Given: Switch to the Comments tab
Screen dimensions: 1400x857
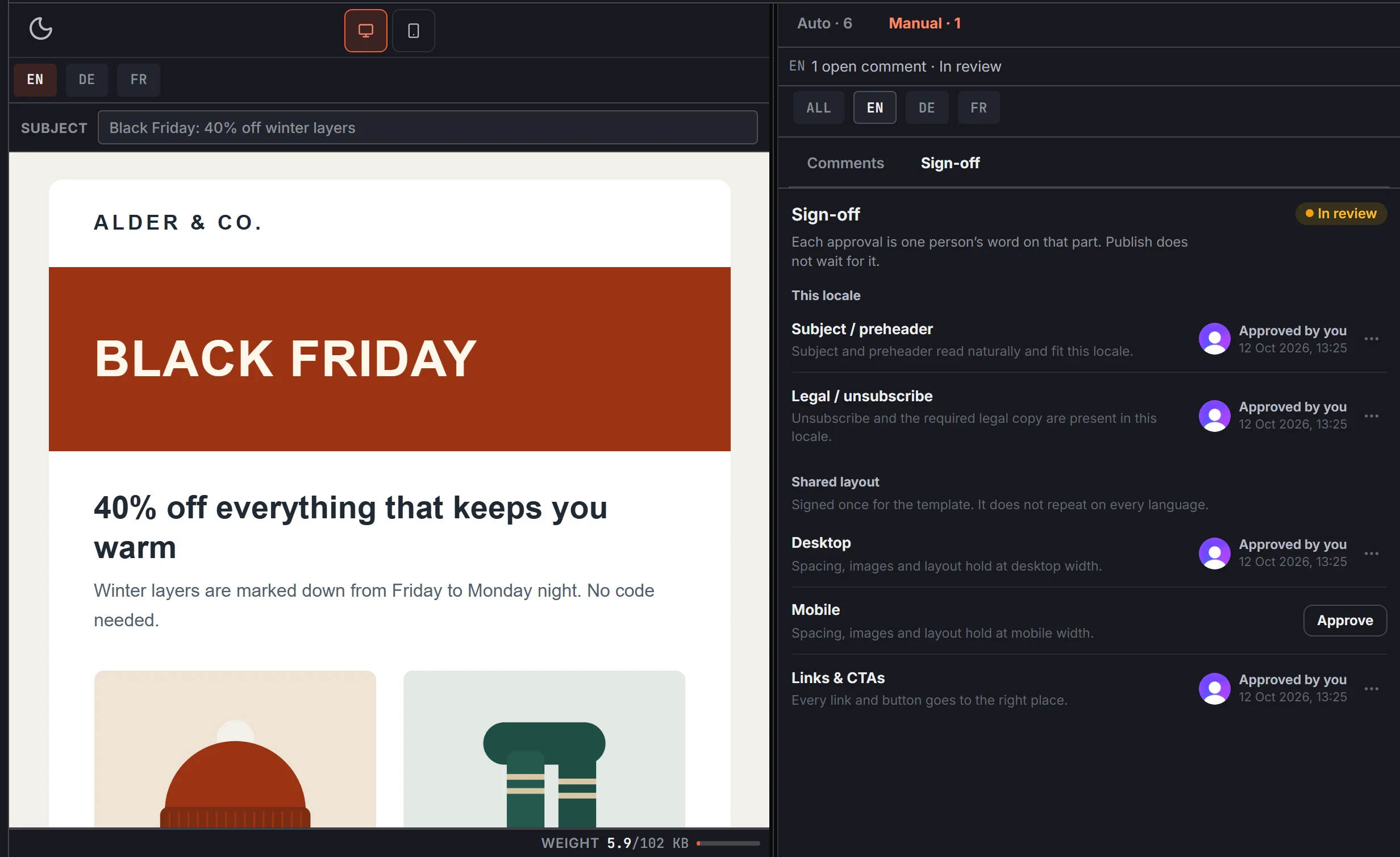Looking at the screenshot, I should click(845, 163).
